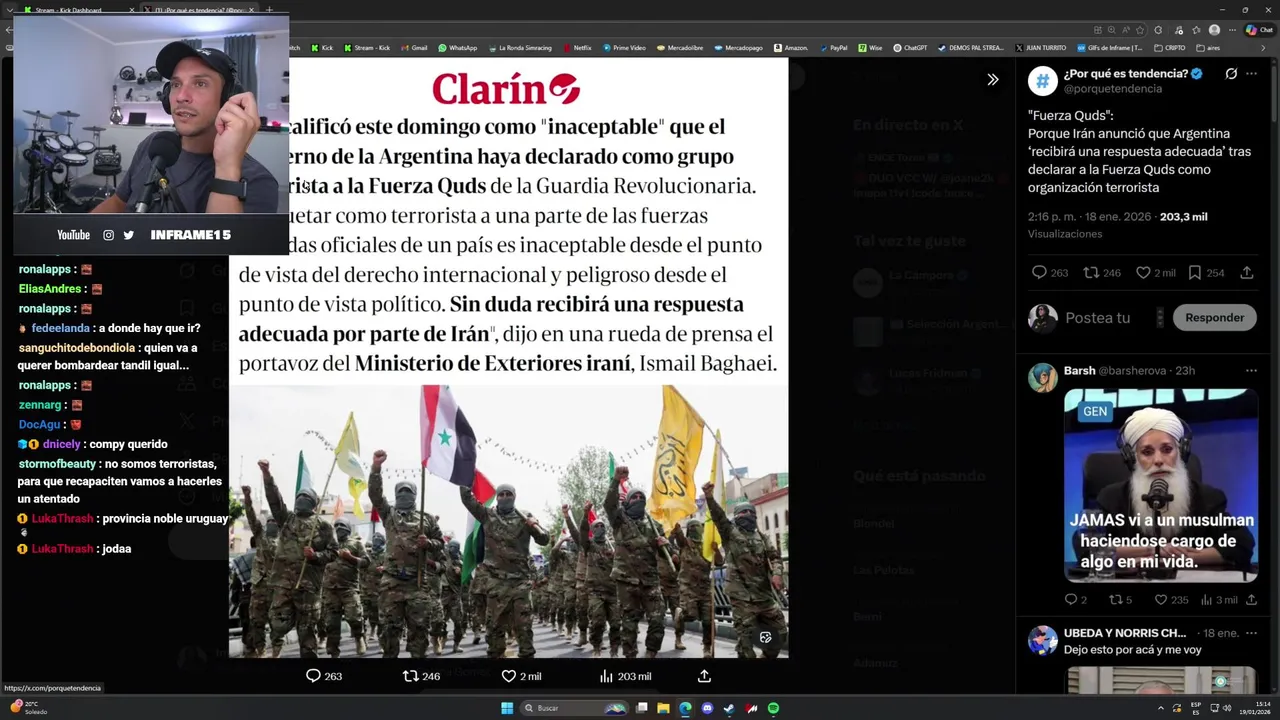Expand the CRIPTO bookmarks folder

(x=1170, y=47)
